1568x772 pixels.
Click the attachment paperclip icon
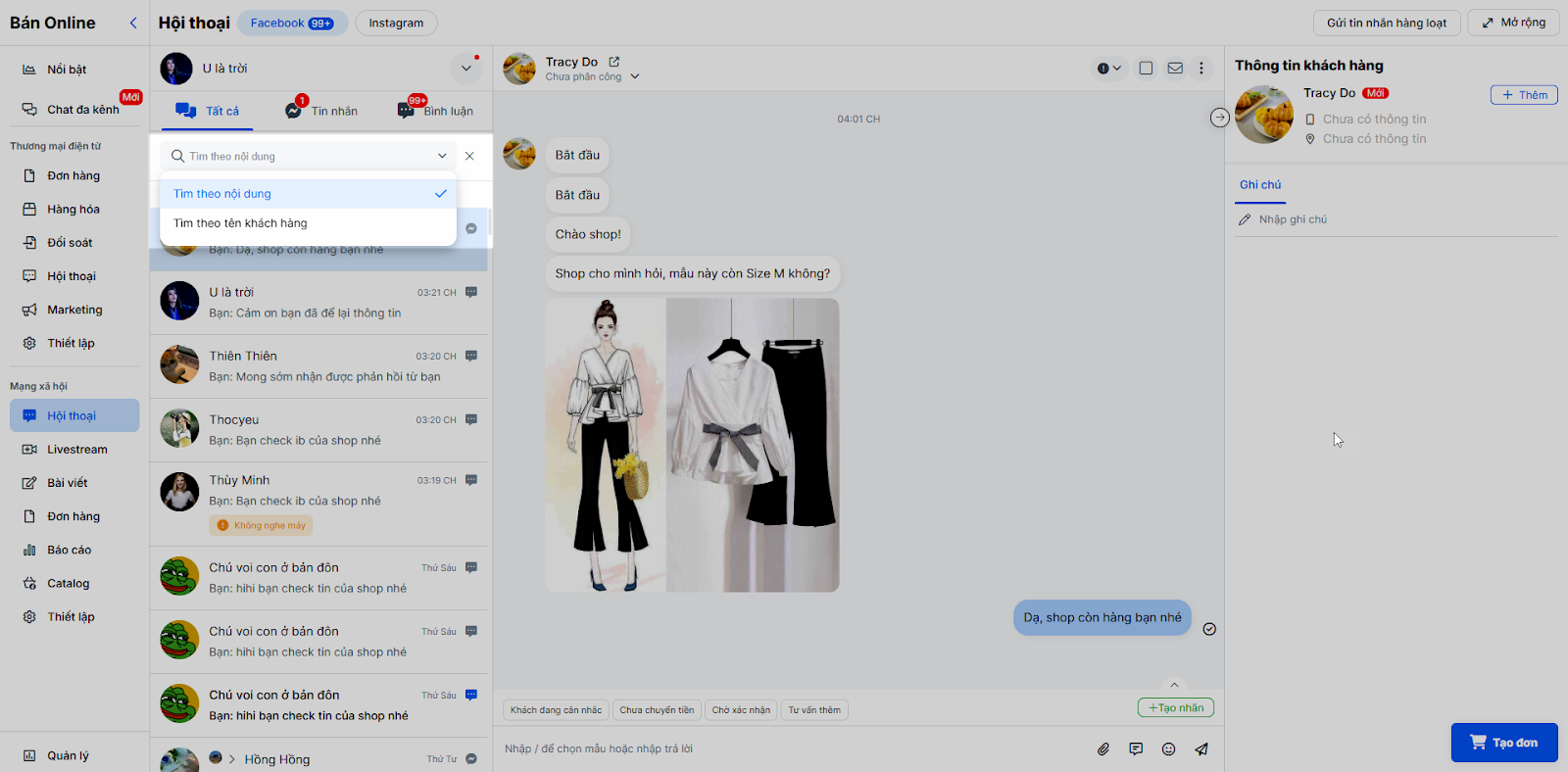coord(1103,749)
